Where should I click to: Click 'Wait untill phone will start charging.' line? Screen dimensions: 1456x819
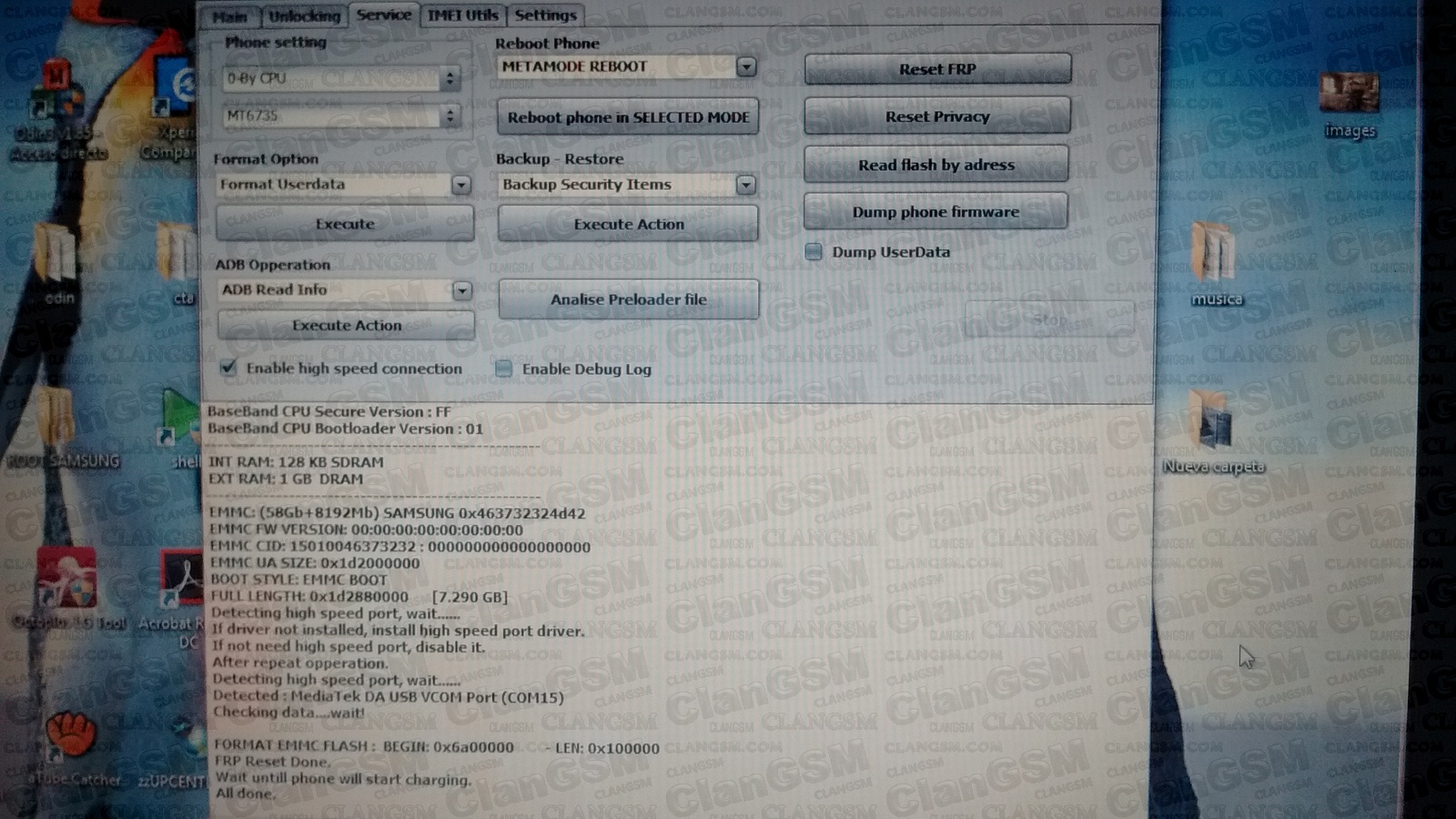click(343, 779)
